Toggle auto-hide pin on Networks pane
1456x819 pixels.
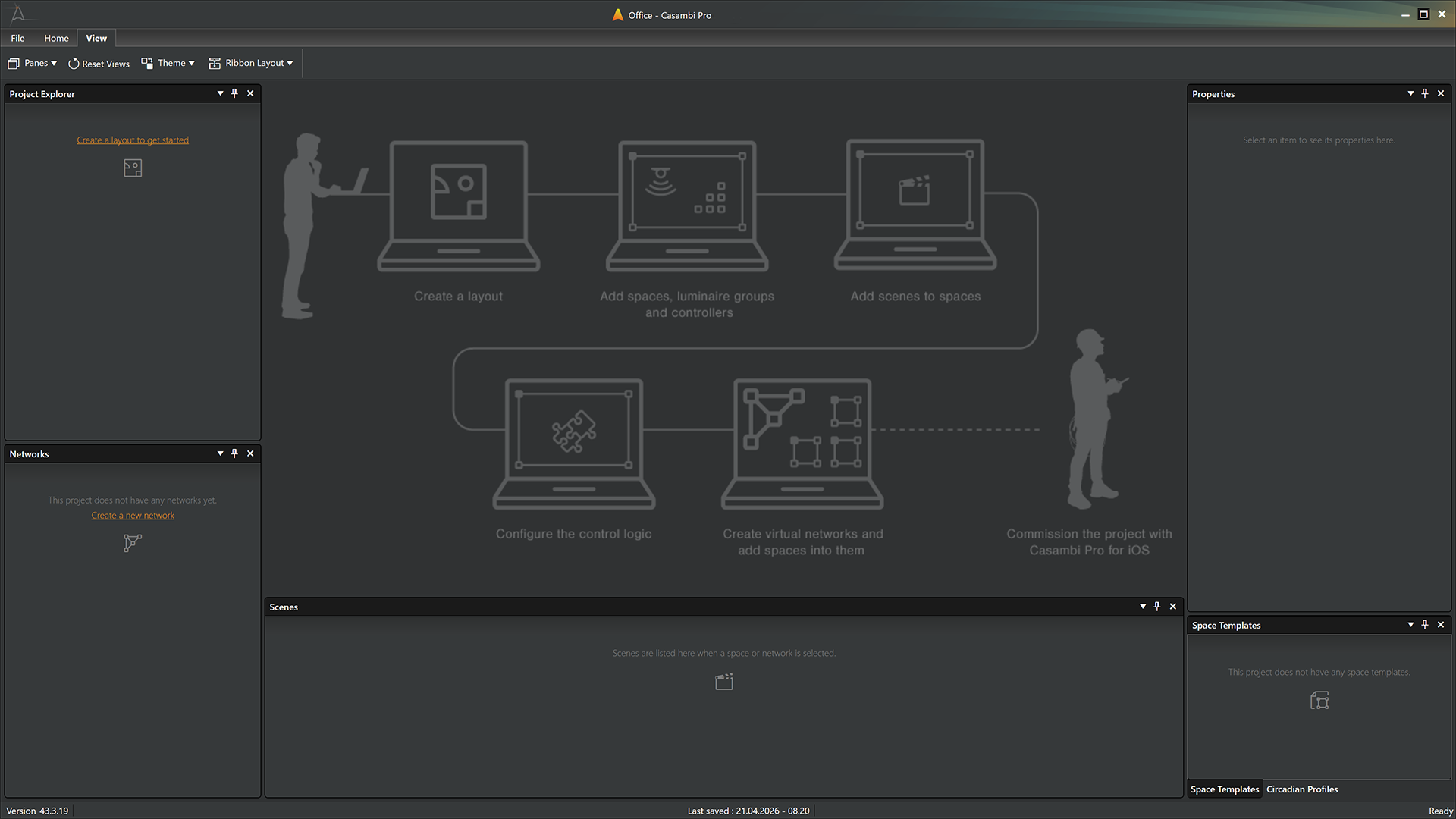click(234, 453)
